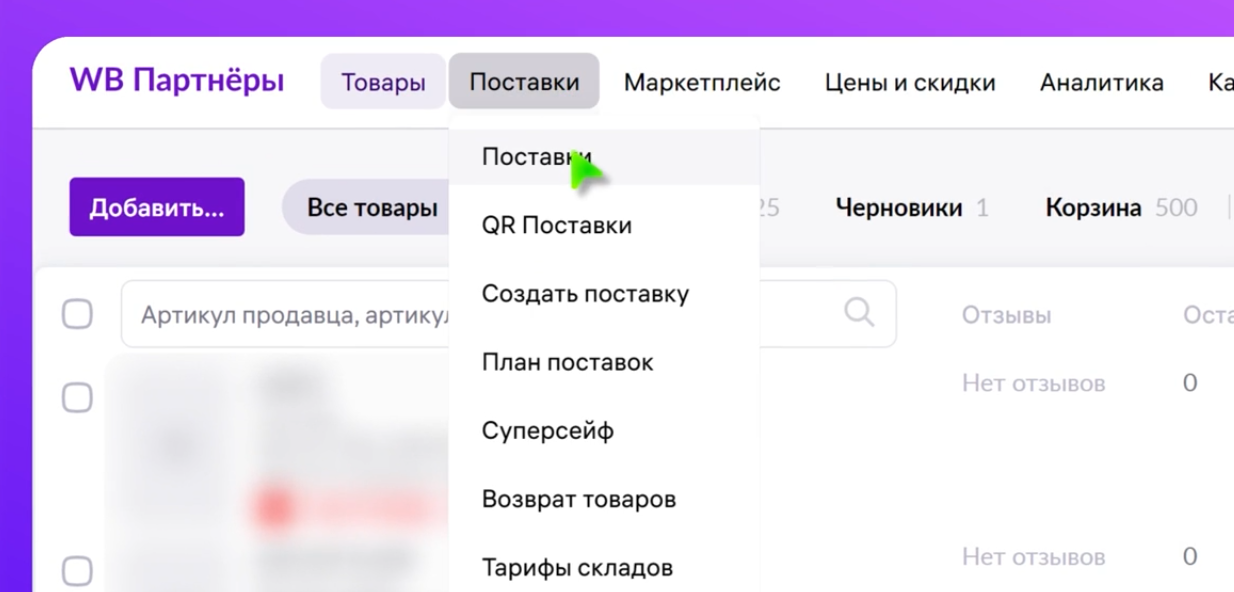Show the Черновики filter

point(912,208)
